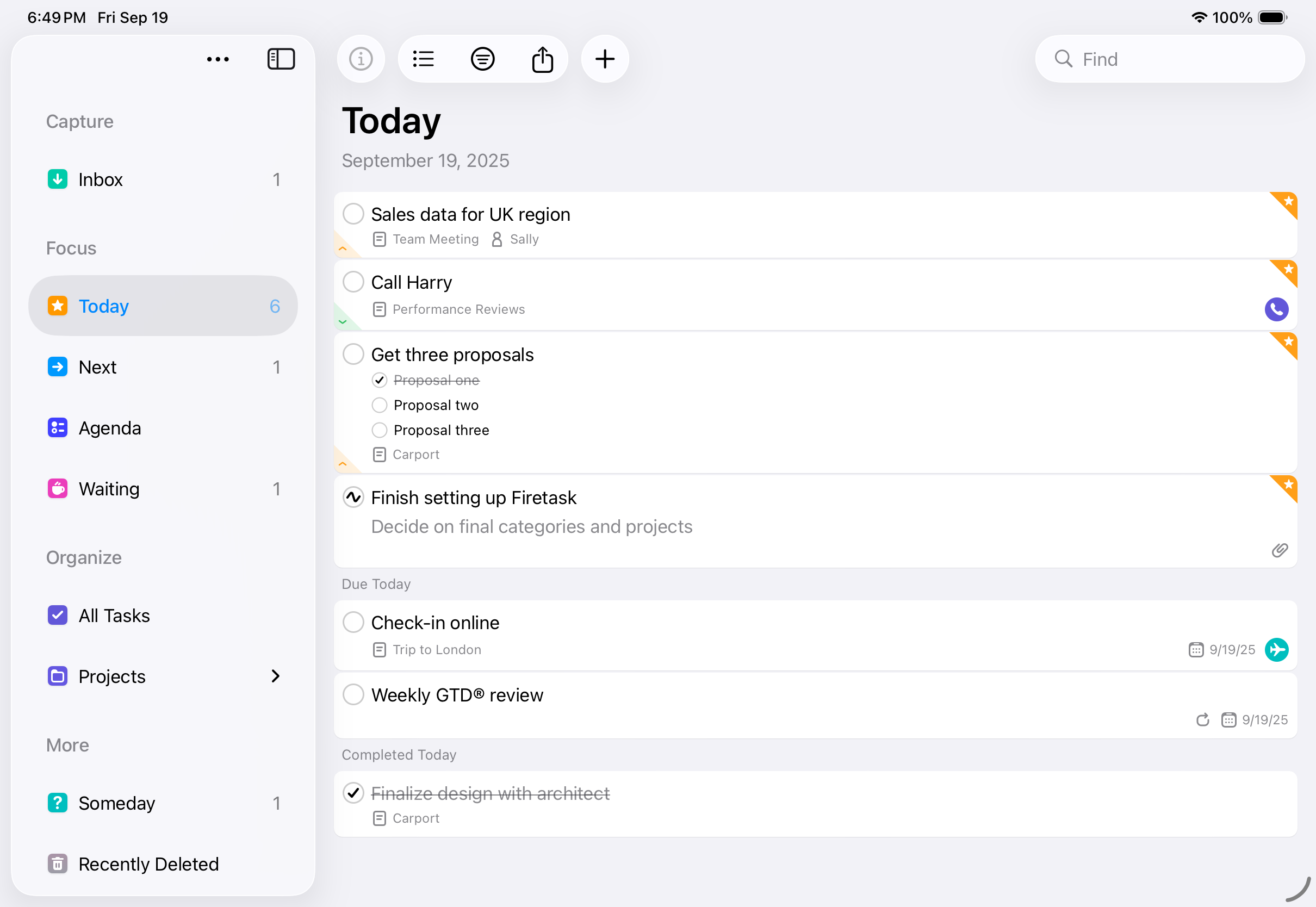This screenshot has width=1316, height=907.
Task: Toggle the sidebar panel icon
Action: pyautogui.click(x=281, y=59)
